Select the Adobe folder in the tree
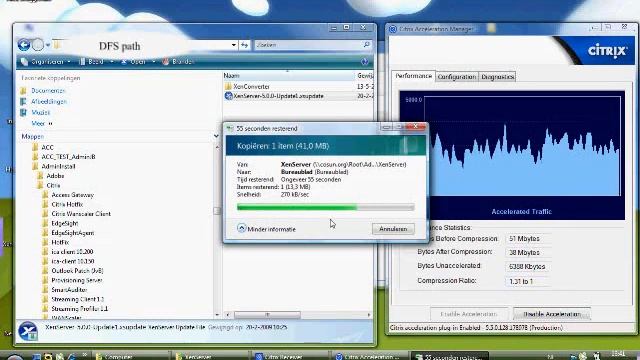Image resolution: width=640 pixels, height=360 pixels. (55, 176)
